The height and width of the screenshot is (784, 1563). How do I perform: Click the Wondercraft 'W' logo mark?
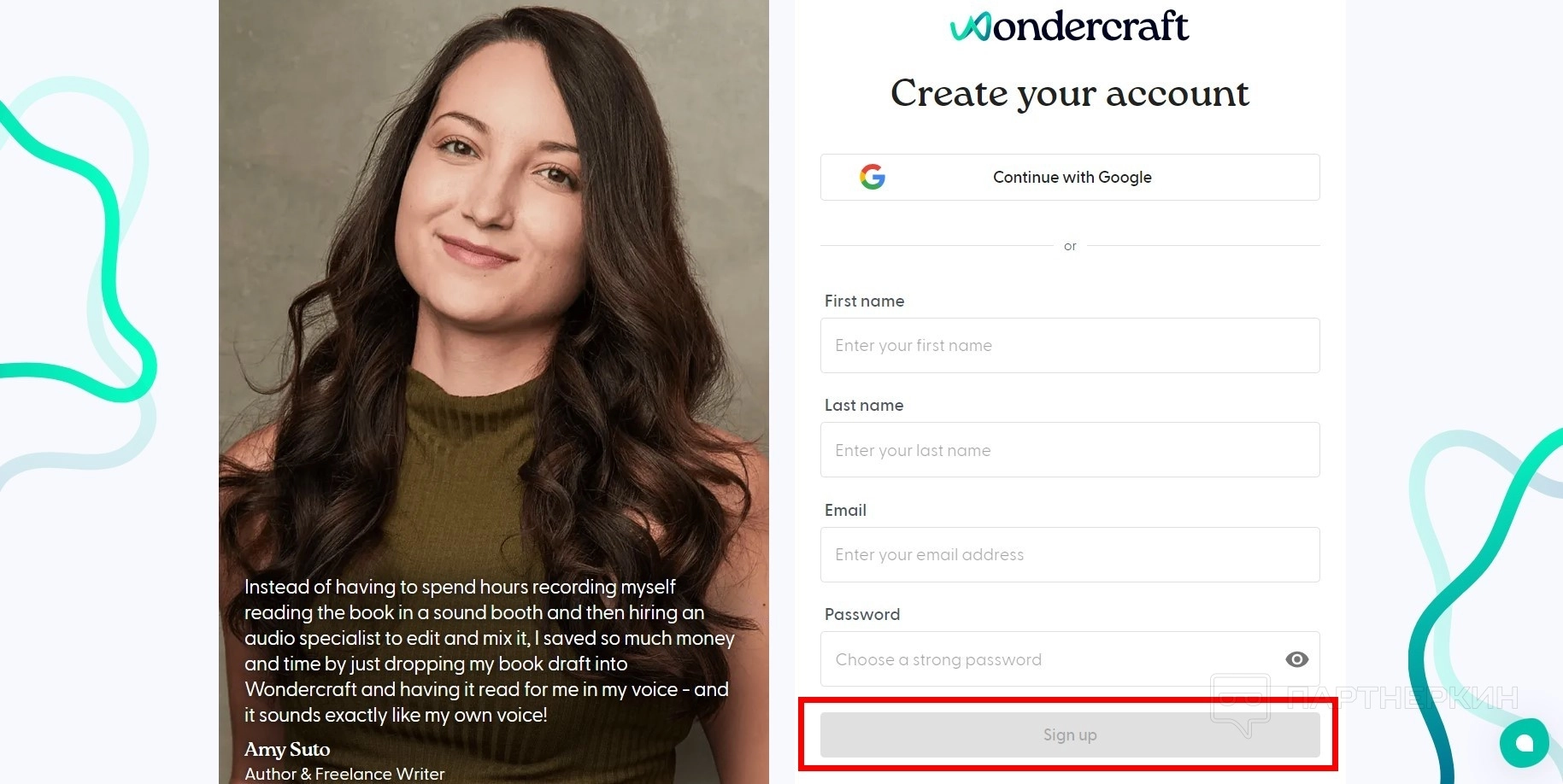click(x=970, y=27)
